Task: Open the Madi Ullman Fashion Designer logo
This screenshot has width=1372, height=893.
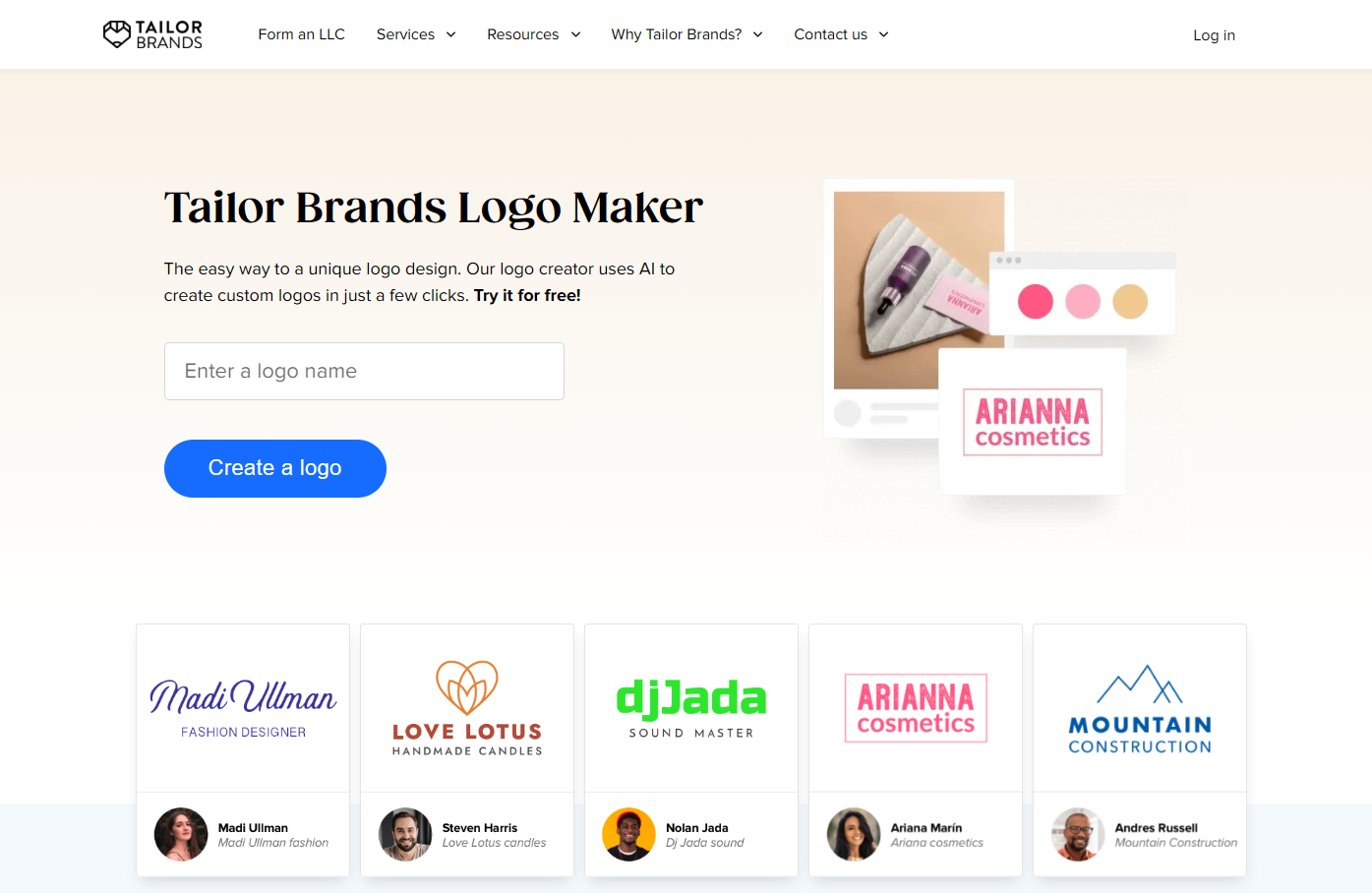Action: 243,708
